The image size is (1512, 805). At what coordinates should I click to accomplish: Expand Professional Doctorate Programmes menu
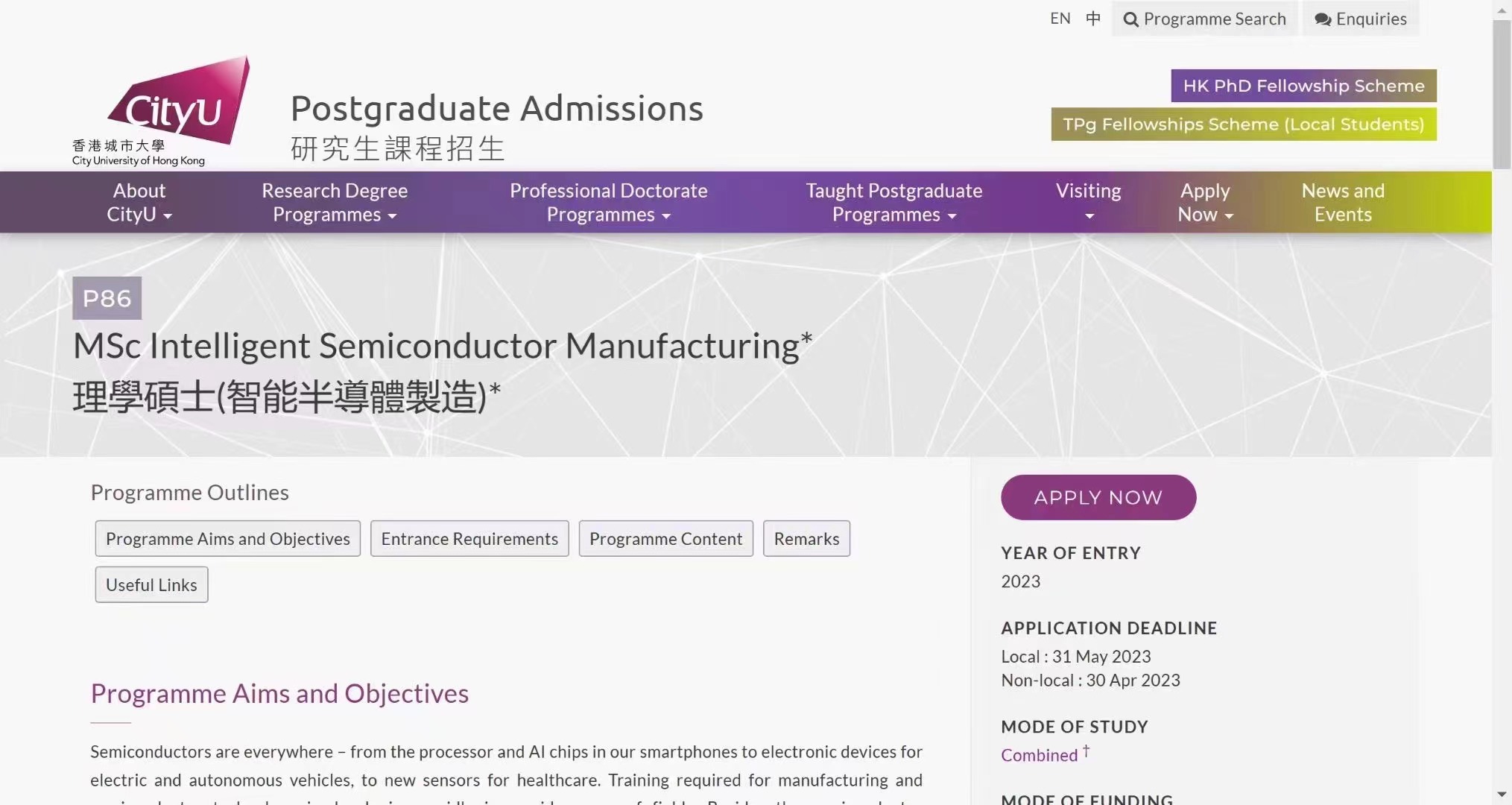608,202
